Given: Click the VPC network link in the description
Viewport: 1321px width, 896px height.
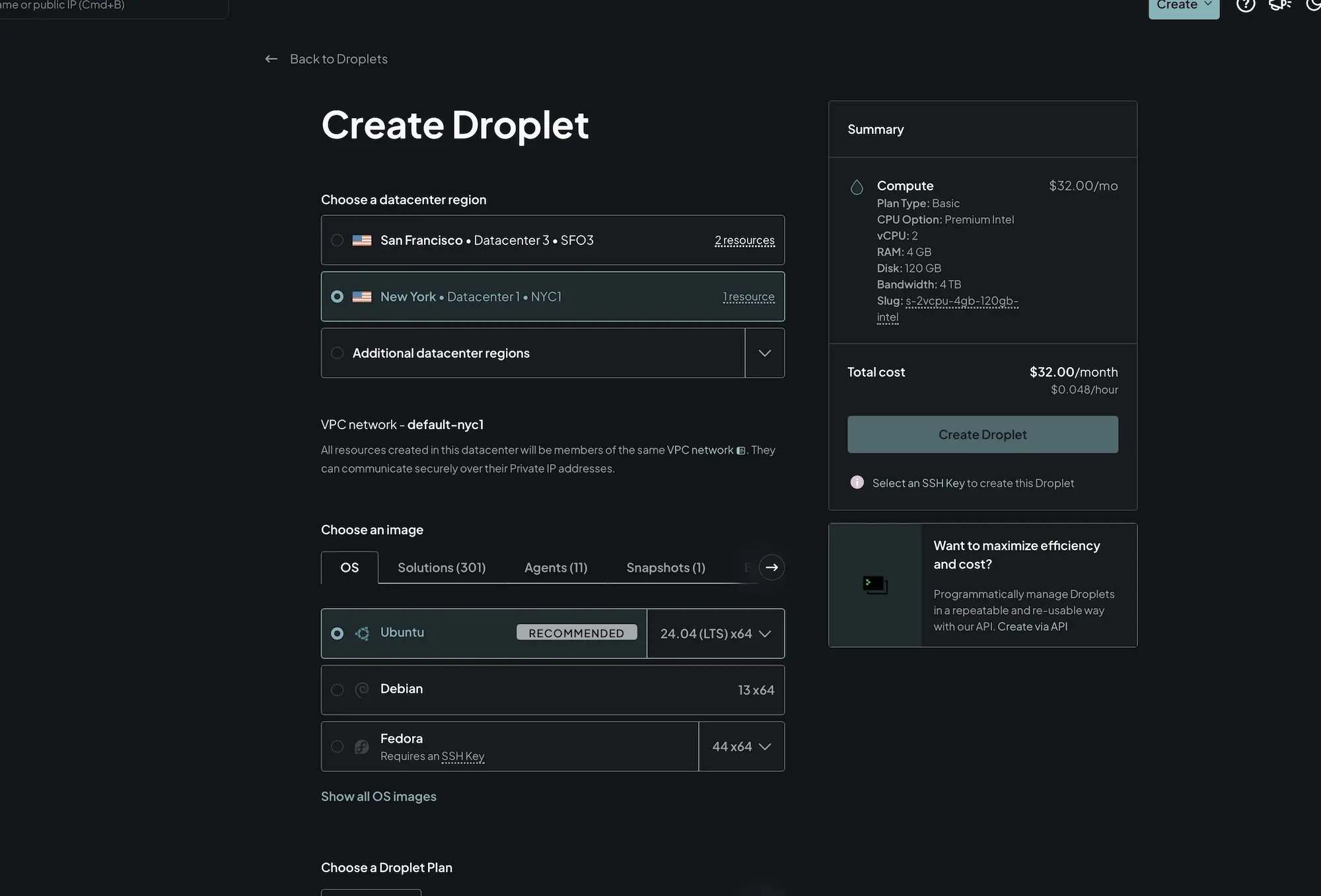Looking at the screenshot, I should coord(700,450).
